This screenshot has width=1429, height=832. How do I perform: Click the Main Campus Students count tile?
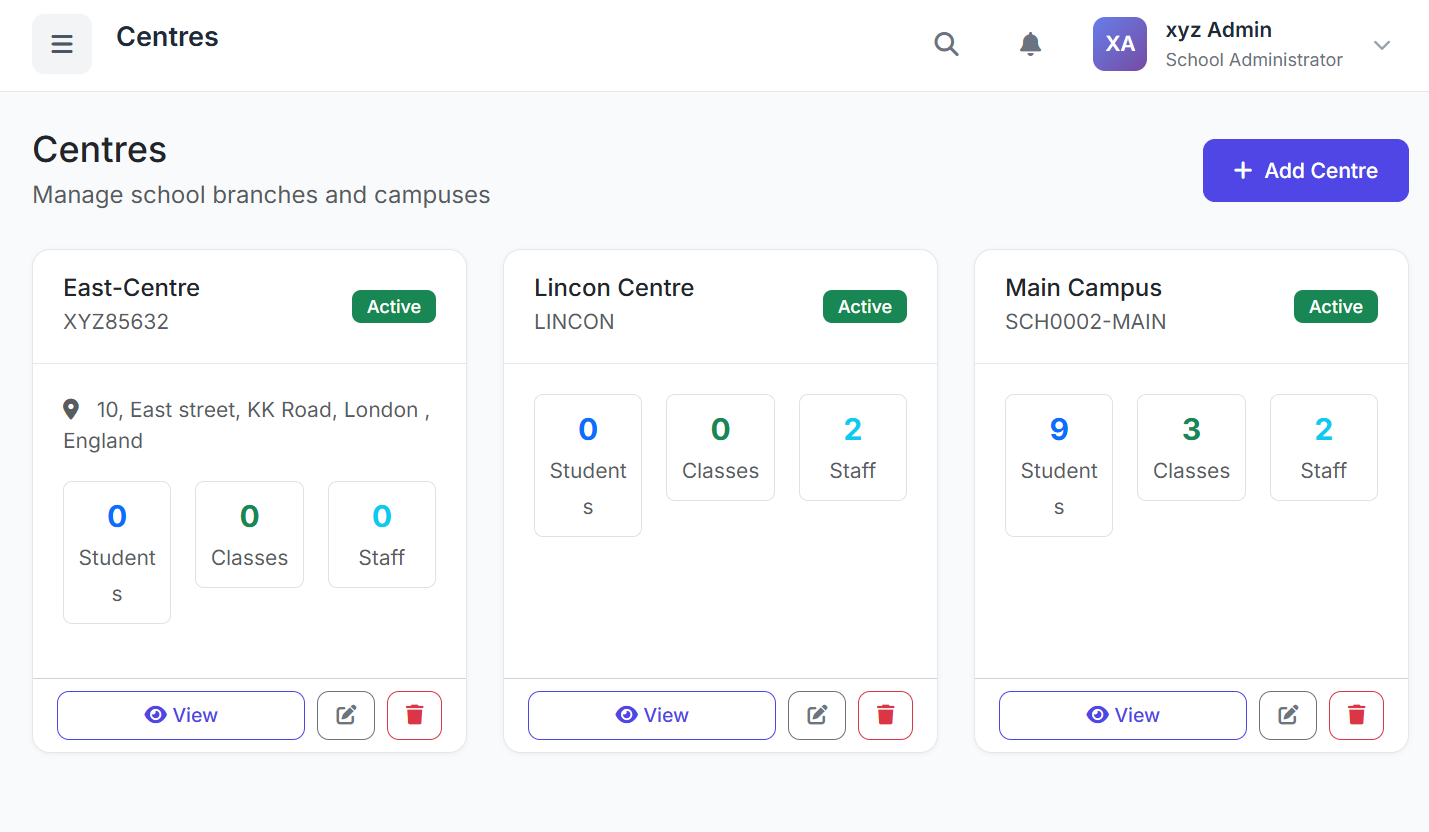click(x=1059, y=465)
